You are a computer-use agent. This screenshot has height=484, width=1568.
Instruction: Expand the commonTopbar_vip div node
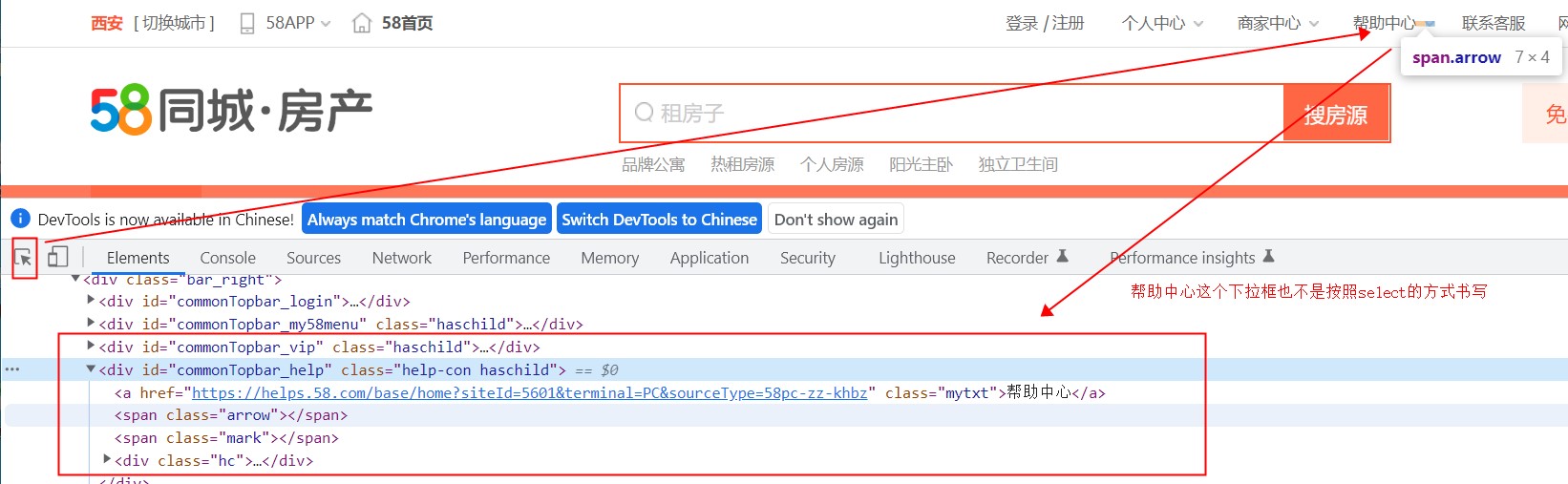91,346
